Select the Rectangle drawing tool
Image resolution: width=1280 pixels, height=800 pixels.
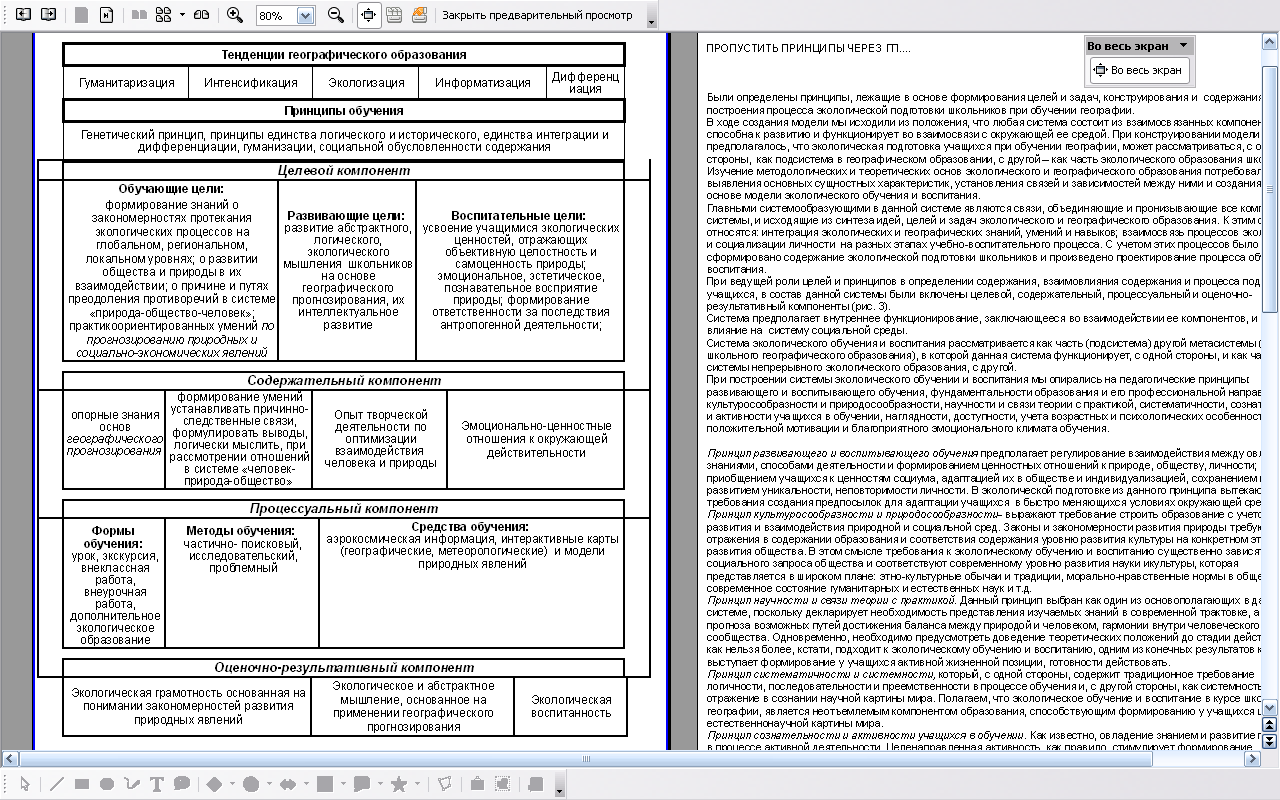tap(82, 784)
